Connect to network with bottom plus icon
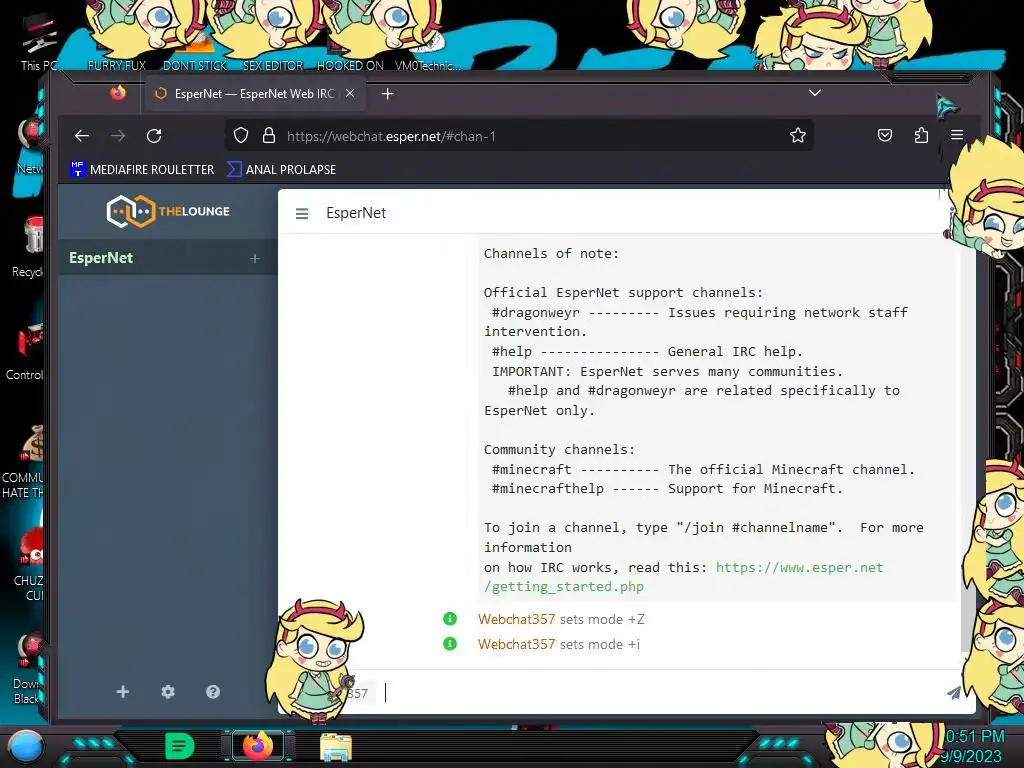Screen dimensions: 1024x768 (123, 692)
